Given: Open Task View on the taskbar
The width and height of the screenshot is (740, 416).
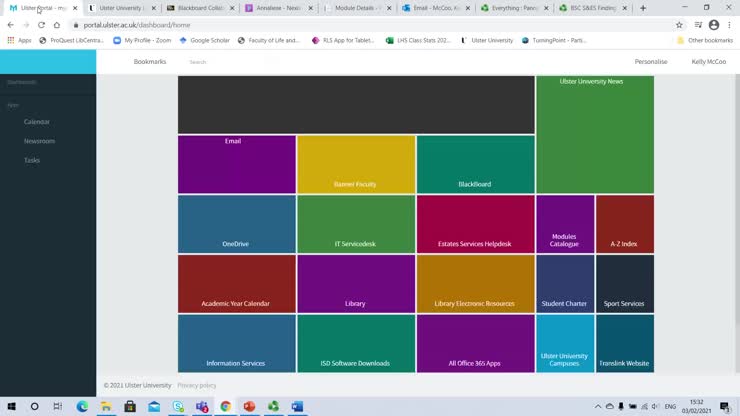Looking at the screenshot, I should pos(58,406).
